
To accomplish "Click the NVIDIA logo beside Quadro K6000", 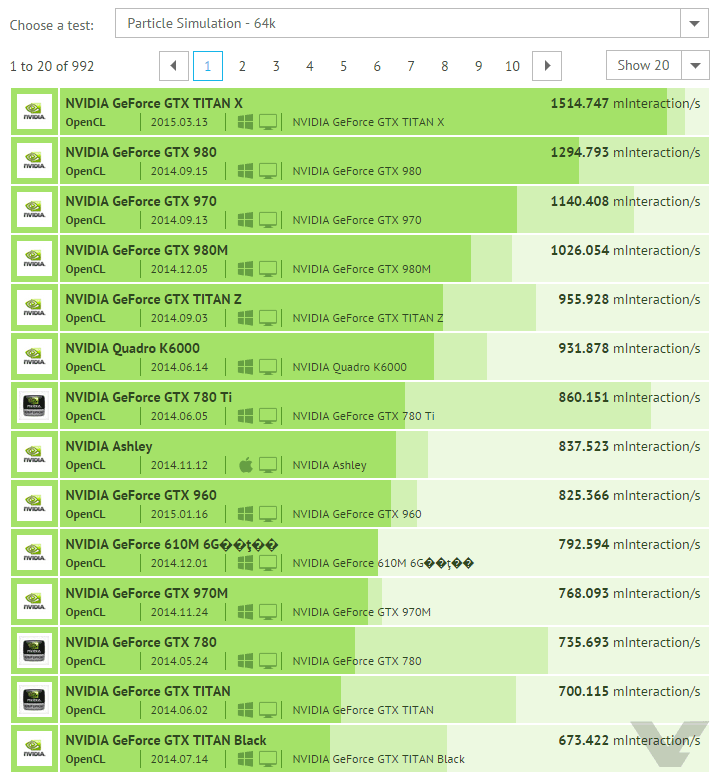I will pyautogui.click(x=34, y=357).
